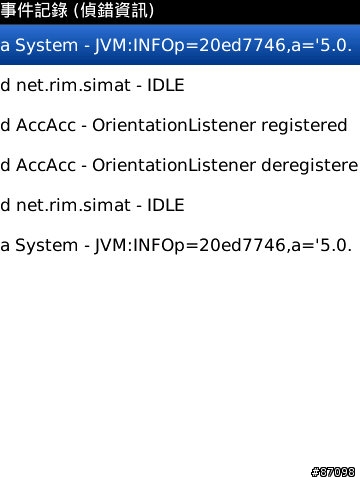Select the IDLE entry beneath the deregistered entry
The height and width of the screenshot is (480, 360).
coord(180,205)
